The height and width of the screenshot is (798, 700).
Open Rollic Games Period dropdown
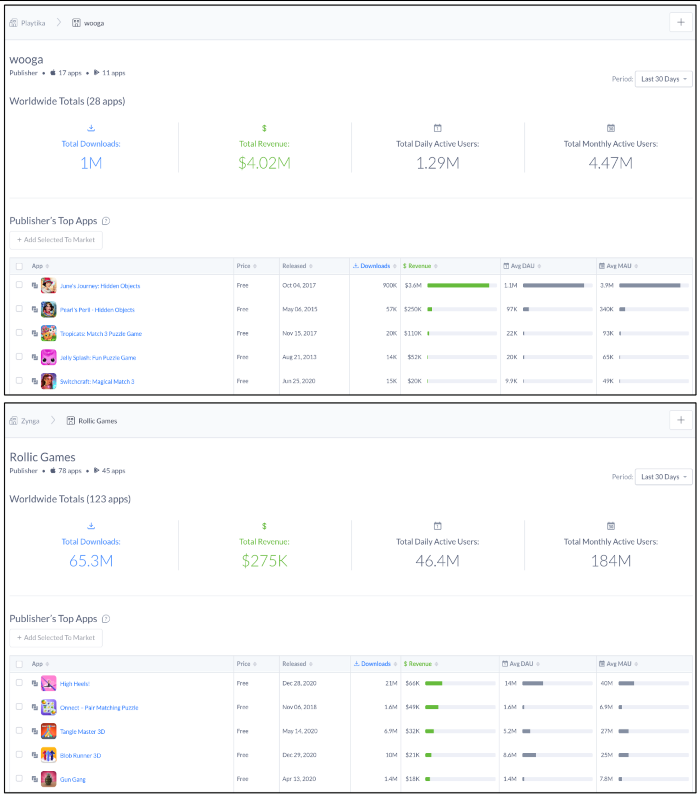tap(664, 477)
